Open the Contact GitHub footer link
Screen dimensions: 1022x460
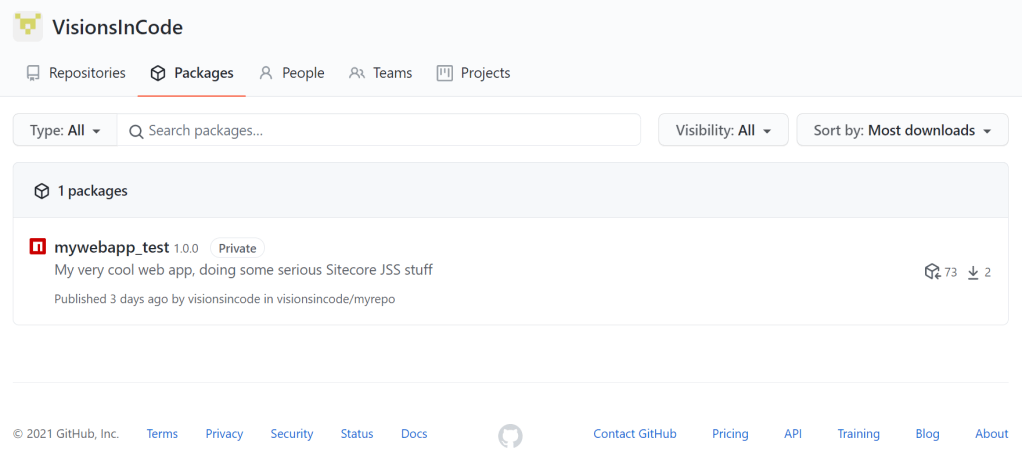(x=634, y=434)
